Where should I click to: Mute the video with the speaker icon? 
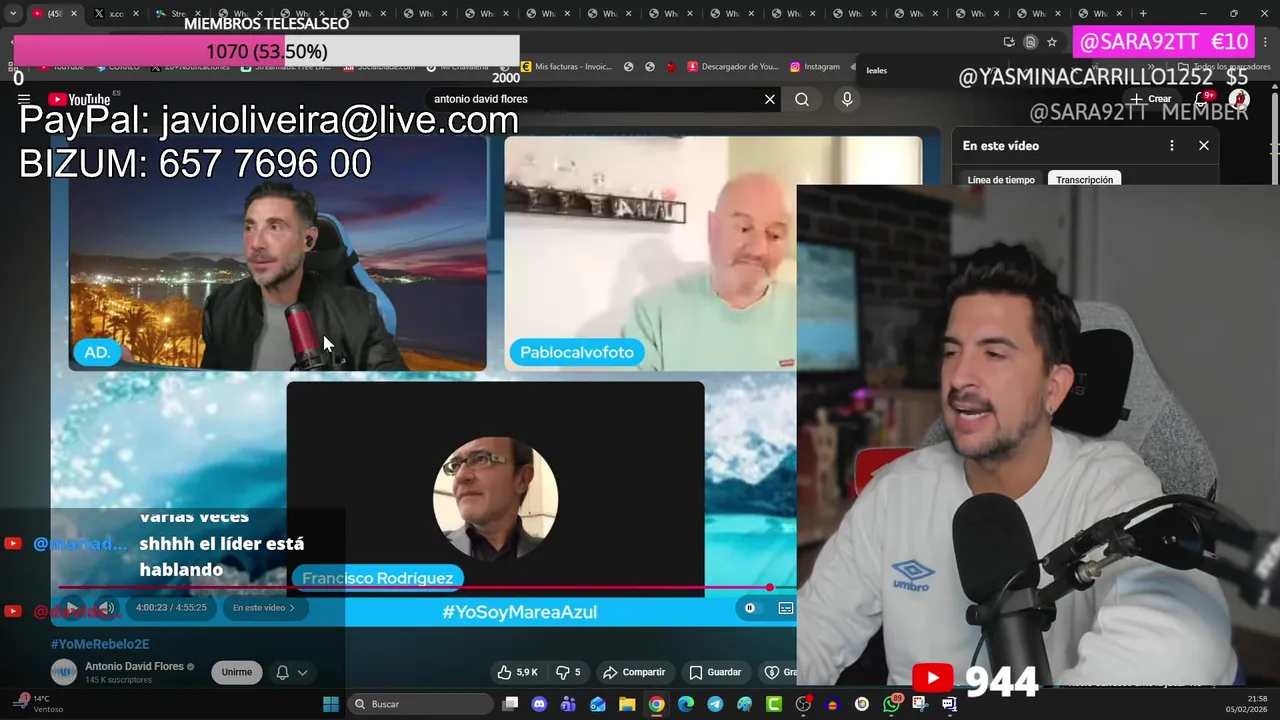coord(107,607)
